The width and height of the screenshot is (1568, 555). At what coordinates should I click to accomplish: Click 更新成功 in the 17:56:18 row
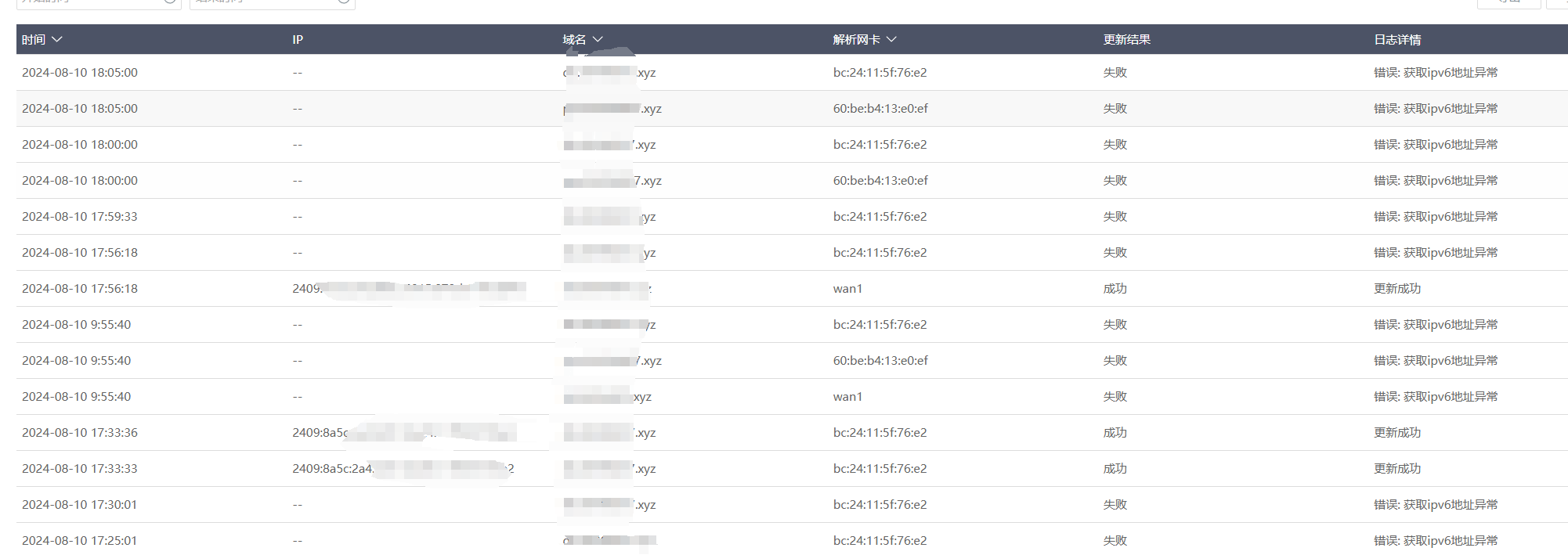[1396, 289]
